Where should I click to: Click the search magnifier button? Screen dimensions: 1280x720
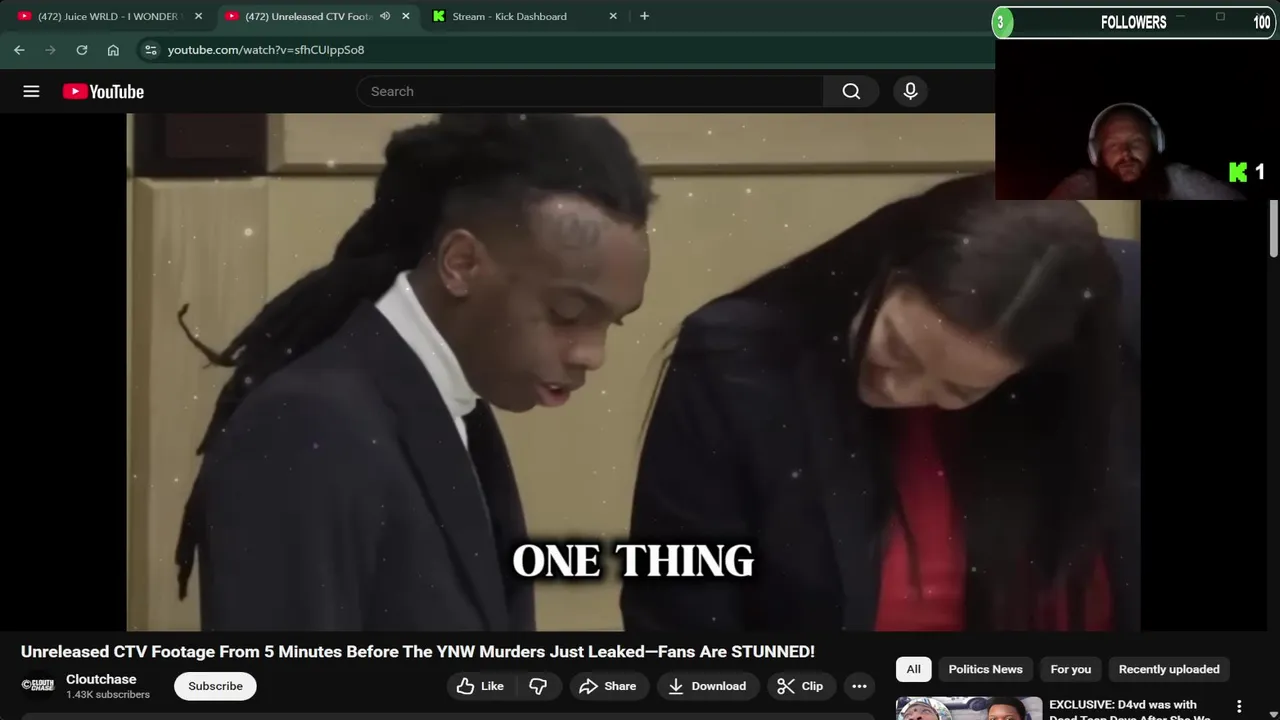(851, 91)
